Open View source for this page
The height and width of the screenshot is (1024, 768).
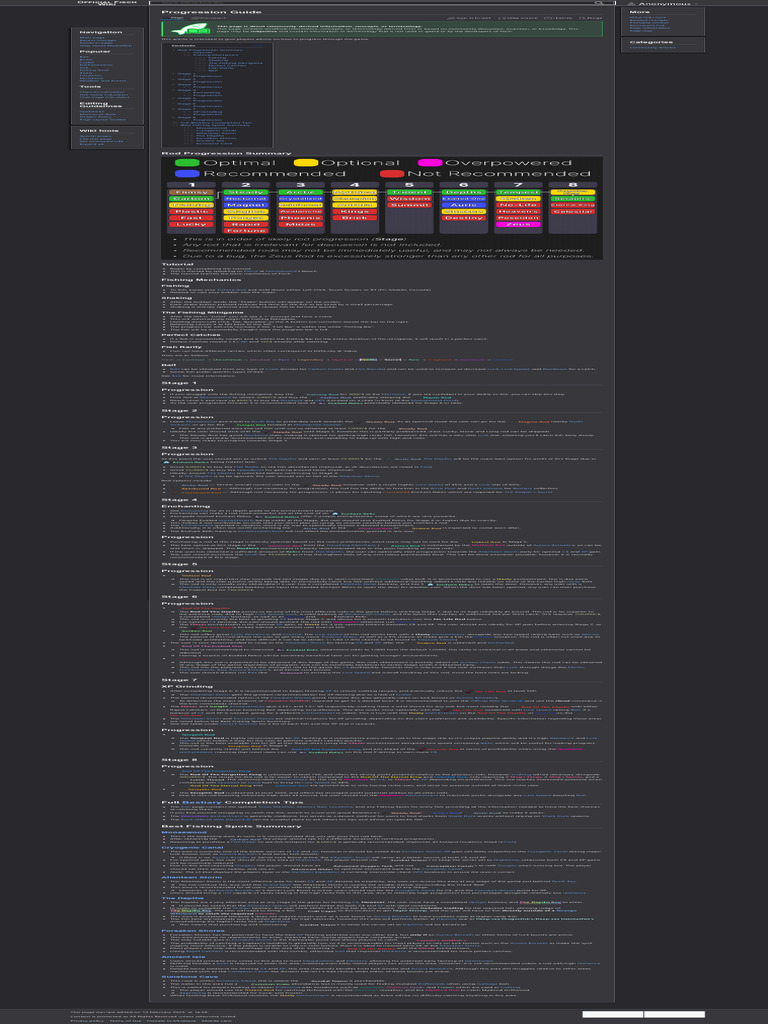coord(519,18)
